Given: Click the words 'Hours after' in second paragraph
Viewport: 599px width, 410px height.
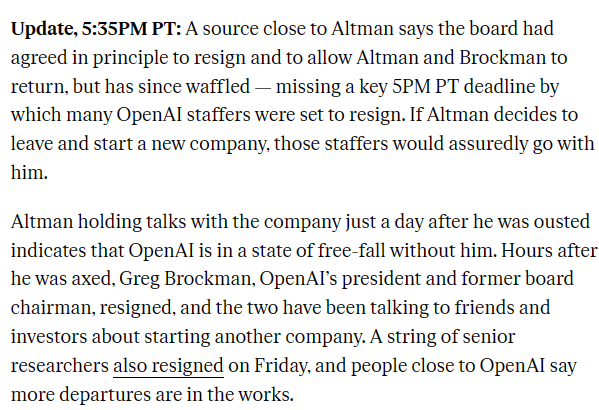Looking at the screenshot, I should point(549,251).
